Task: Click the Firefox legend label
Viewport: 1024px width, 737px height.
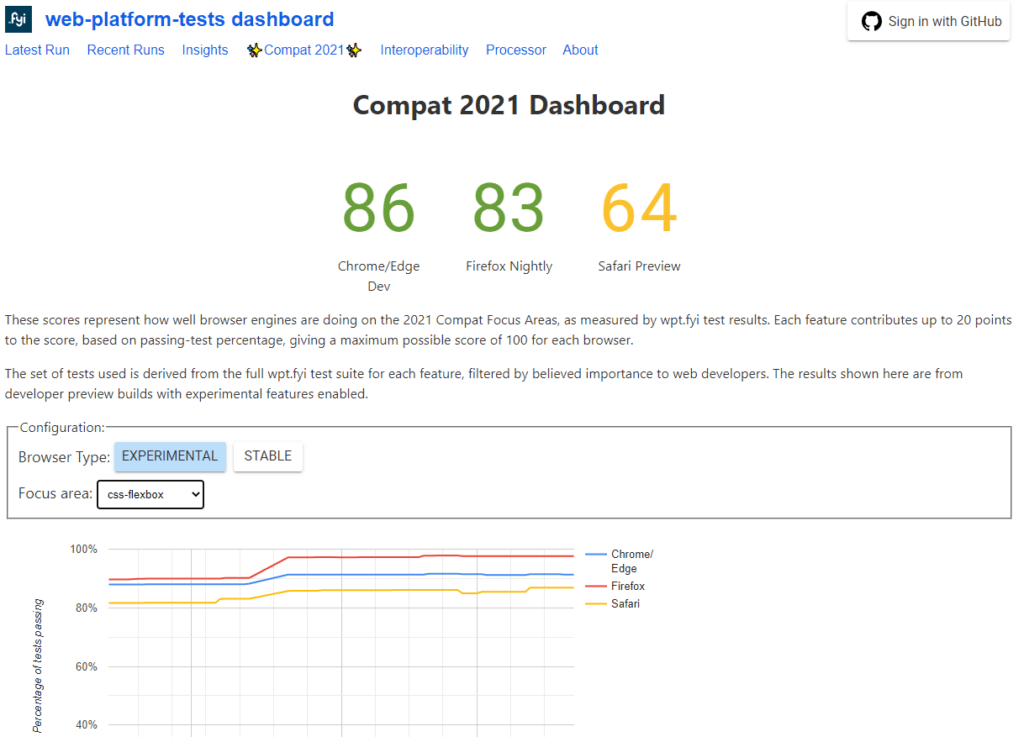Action: click(628, 586)
